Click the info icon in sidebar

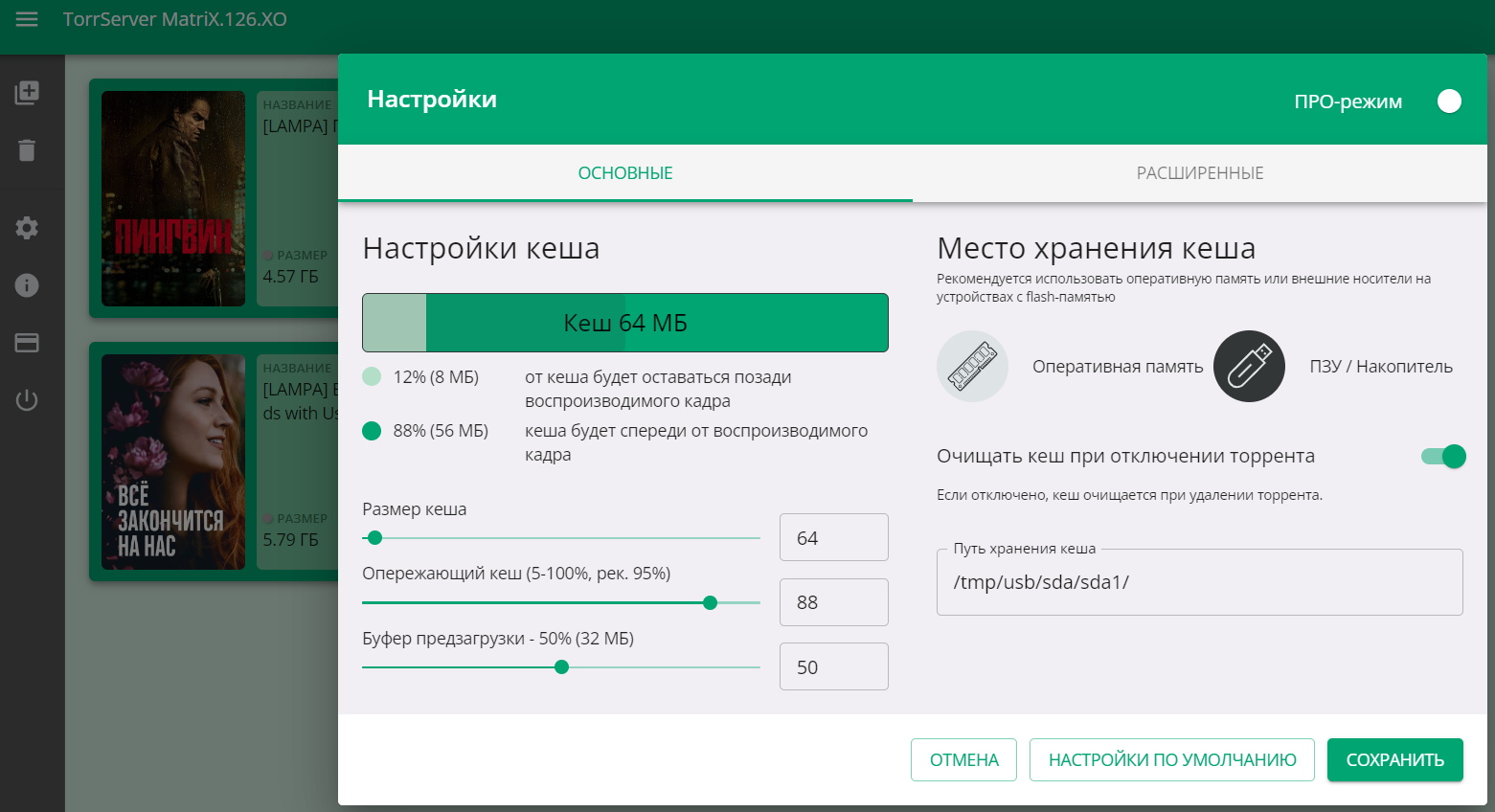(27, 285)
